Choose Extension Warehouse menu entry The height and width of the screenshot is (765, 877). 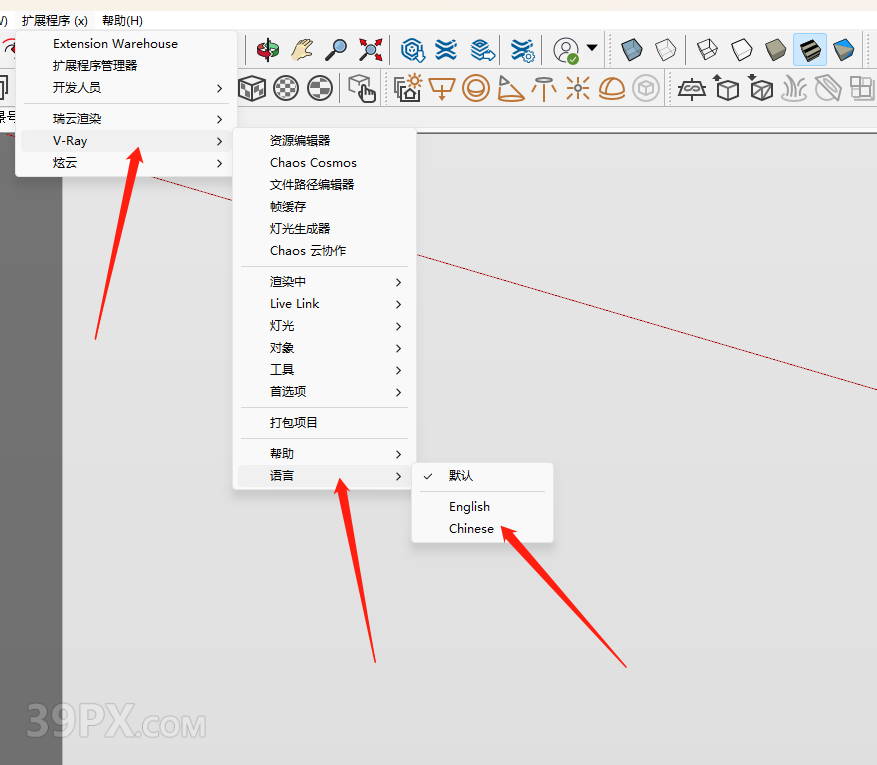point(126,44)
